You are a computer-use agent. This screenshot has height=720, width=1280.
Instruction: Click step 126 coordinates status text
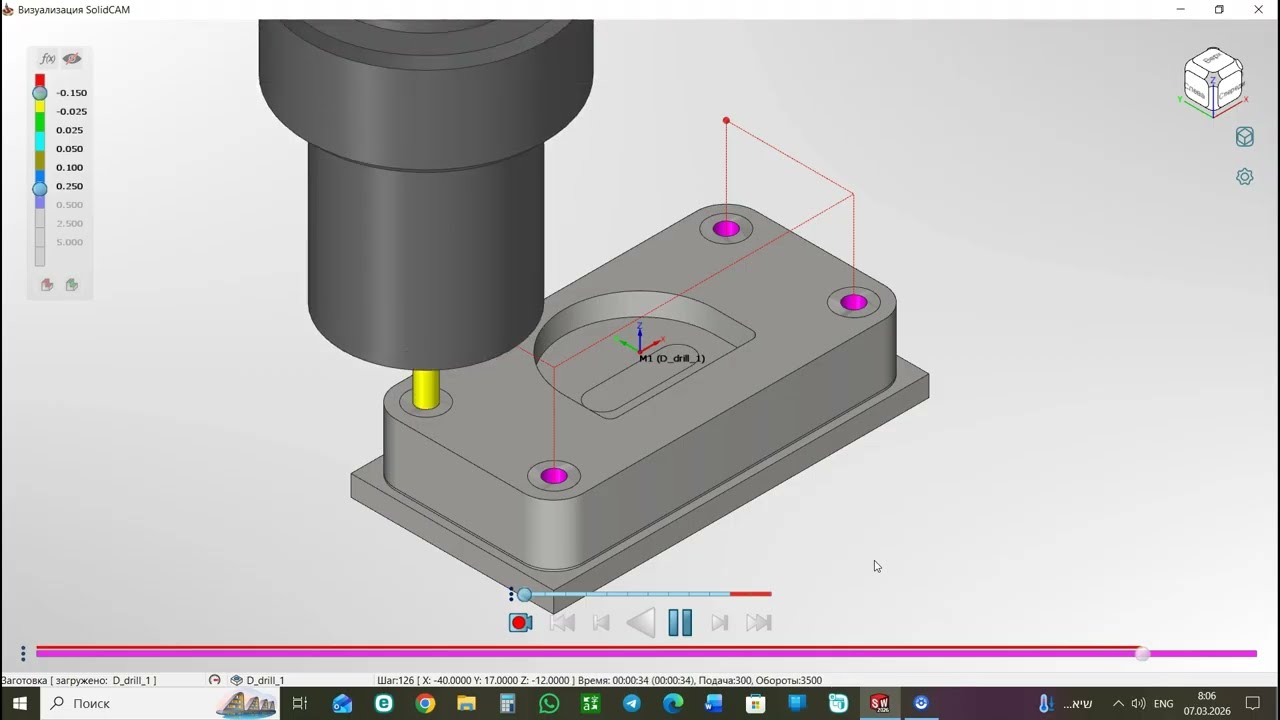tap(474, 680)
